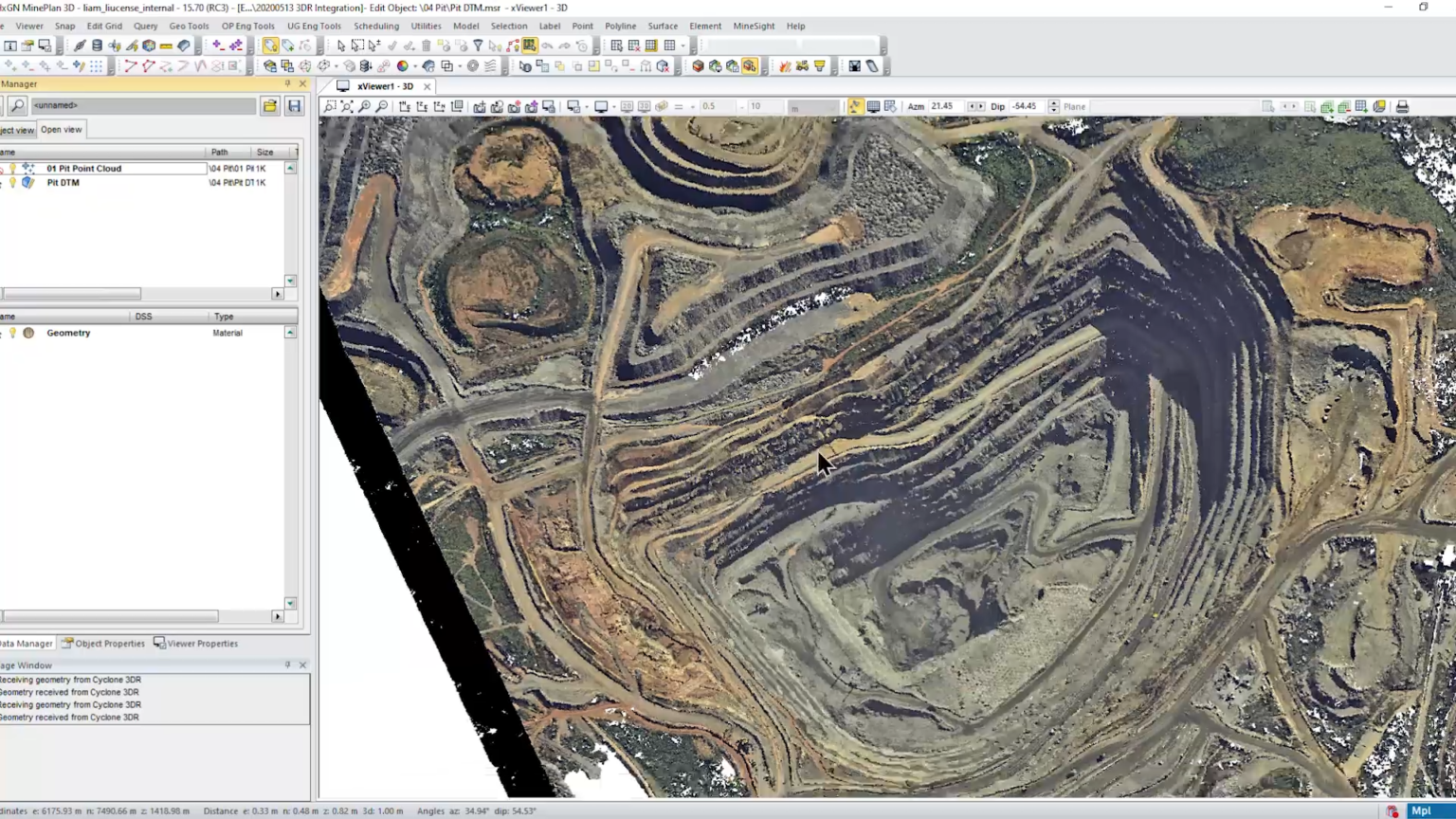Toggle lightbulb visibility for Geometry material
The width and height of the screenshot is (1456, 819).
pyautogui.click(x=12, y=334)
